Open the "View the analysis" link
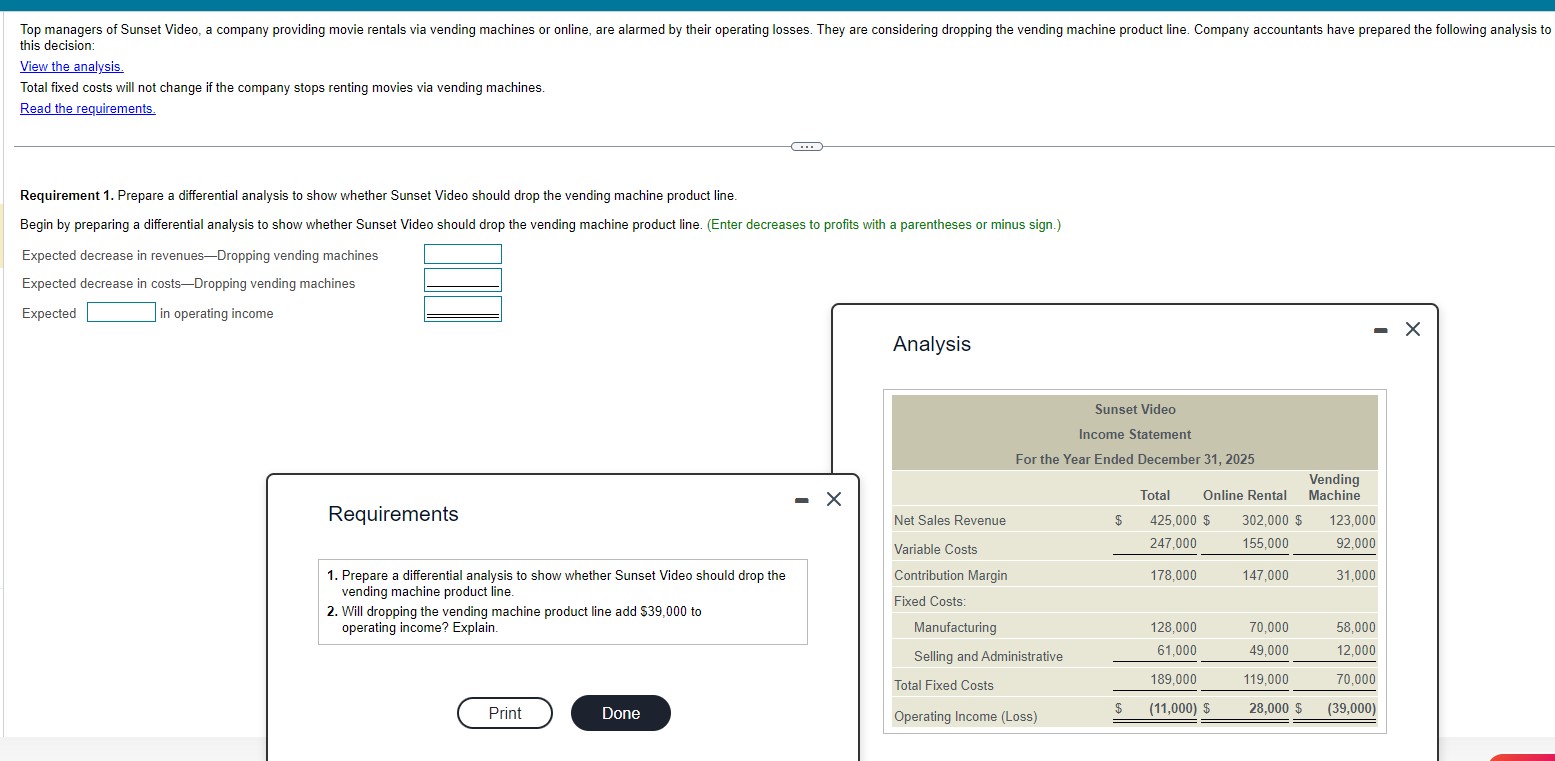Screen dimensions: 1555x761 pos(71,66)
